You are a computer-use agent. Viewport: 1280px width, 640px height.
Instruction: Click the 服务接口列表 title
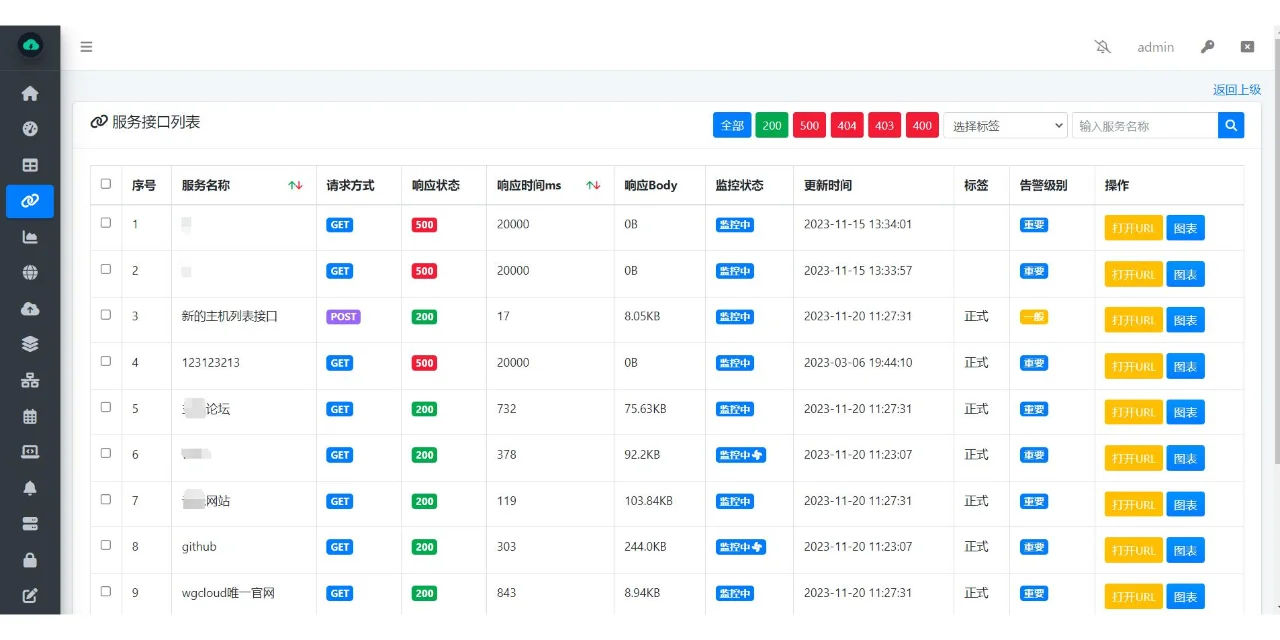[156, 122]
